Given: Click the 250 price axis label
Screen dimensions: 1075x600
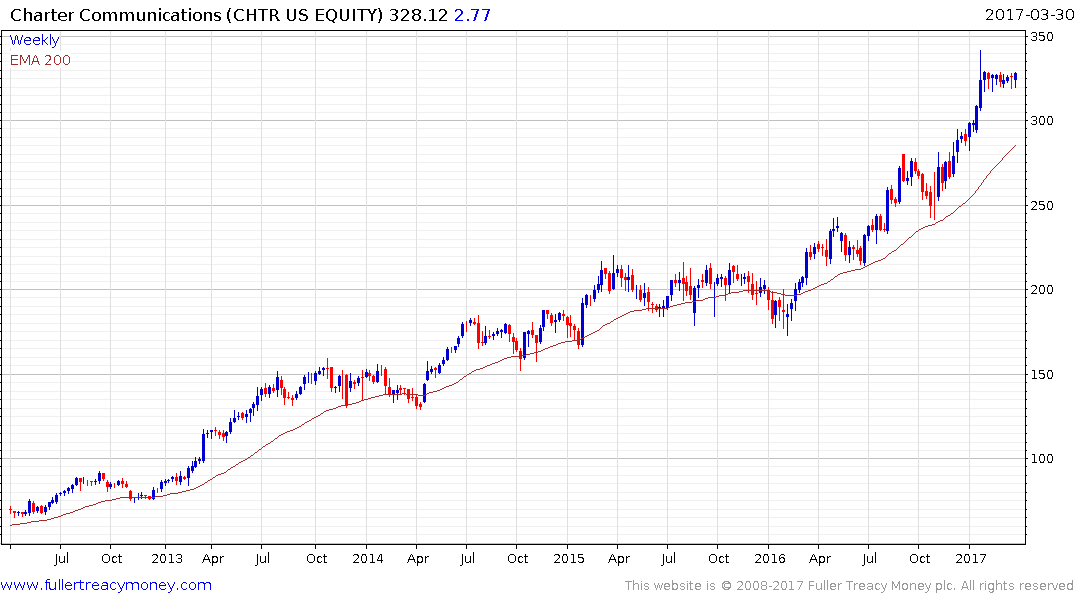Looking at the screenshot, I should [x=1042, y=205].
